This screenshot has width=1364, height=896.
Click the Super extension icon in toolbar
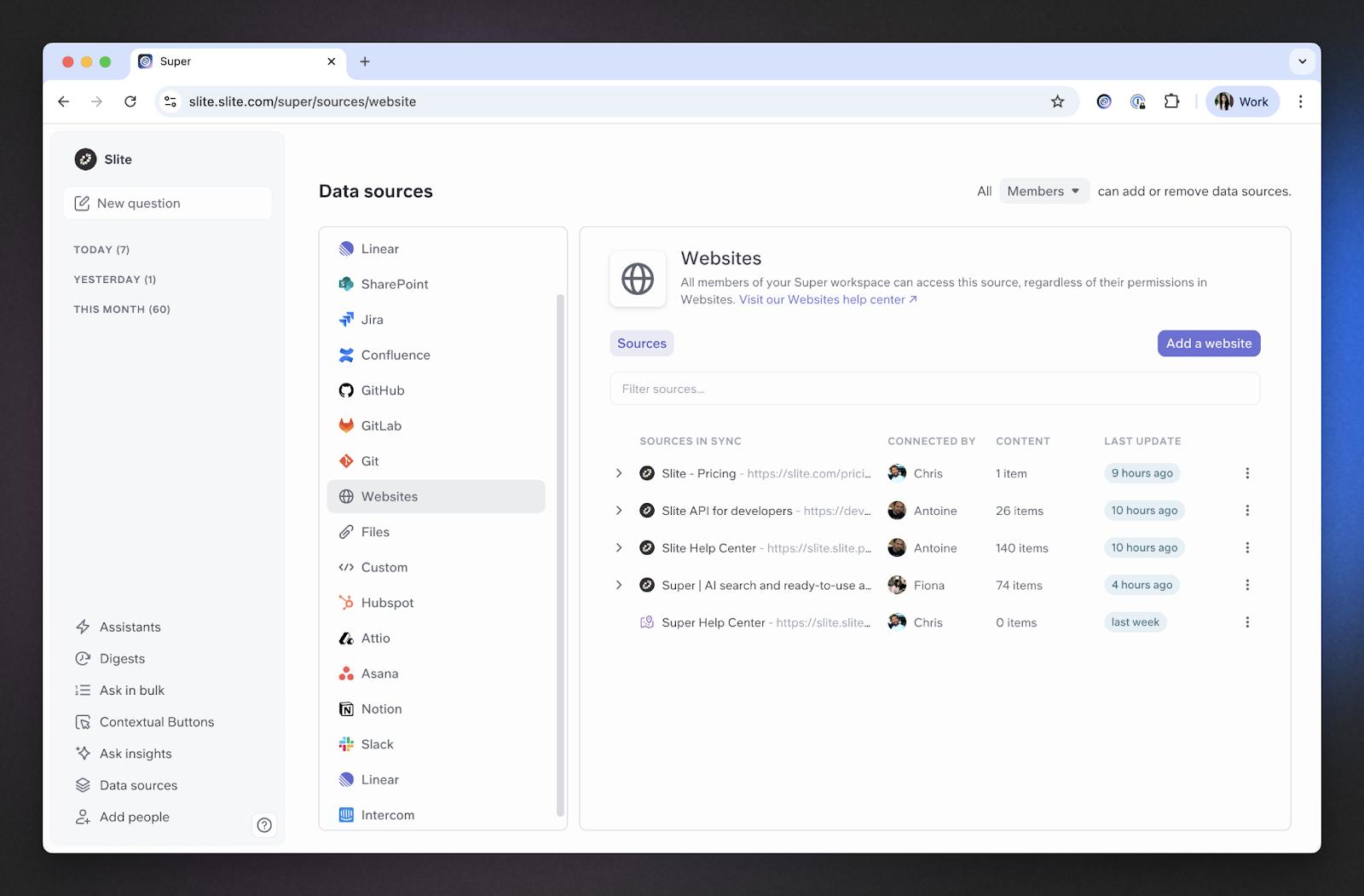1104,101
